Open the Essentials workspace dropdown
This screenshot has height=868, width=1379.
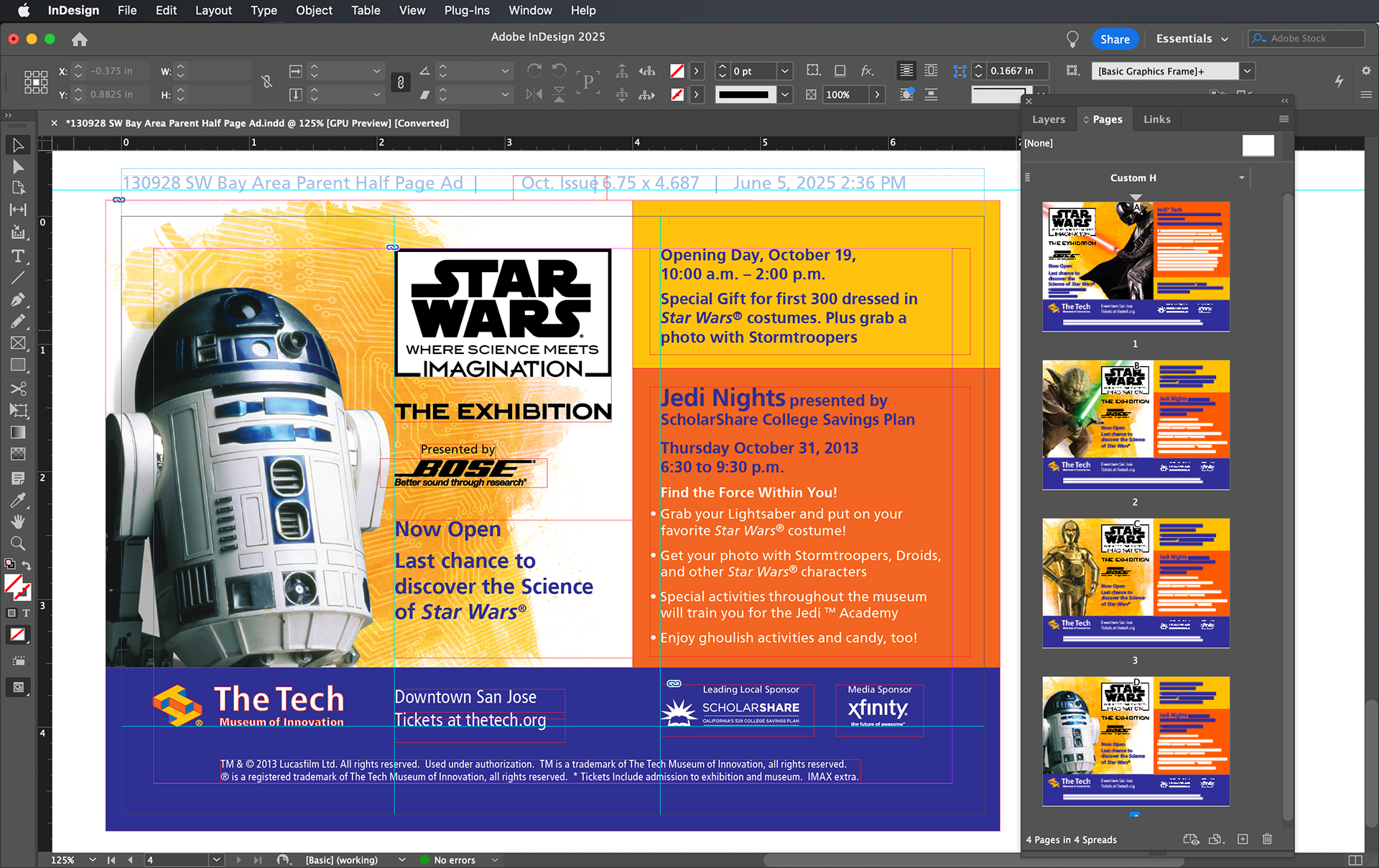(x=1192, y=39)
